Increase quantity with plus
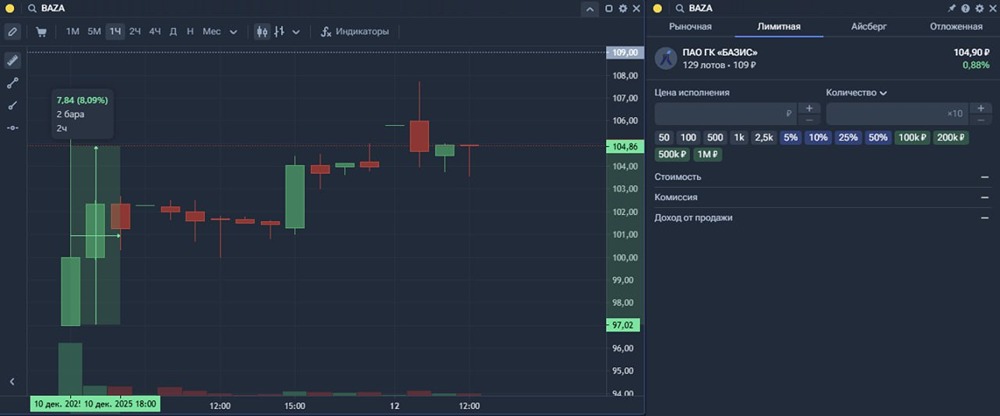 [981, 108]
